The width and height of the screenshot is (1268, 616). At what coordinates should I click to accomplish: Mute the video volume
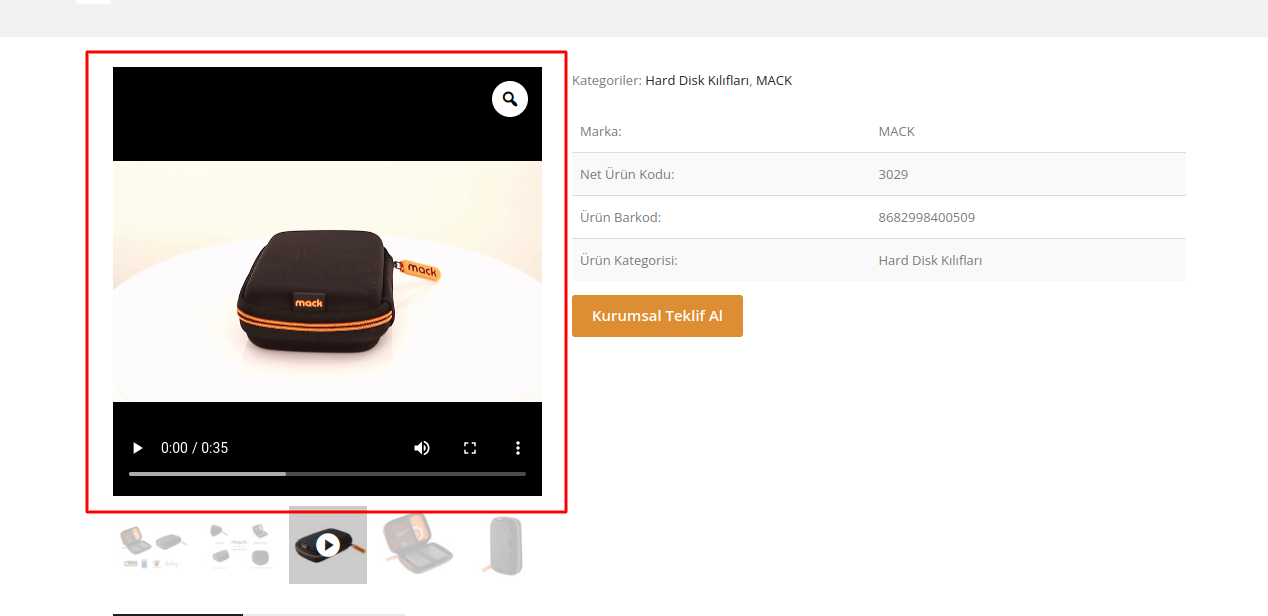pyautogui.click(x=422, y=448)
